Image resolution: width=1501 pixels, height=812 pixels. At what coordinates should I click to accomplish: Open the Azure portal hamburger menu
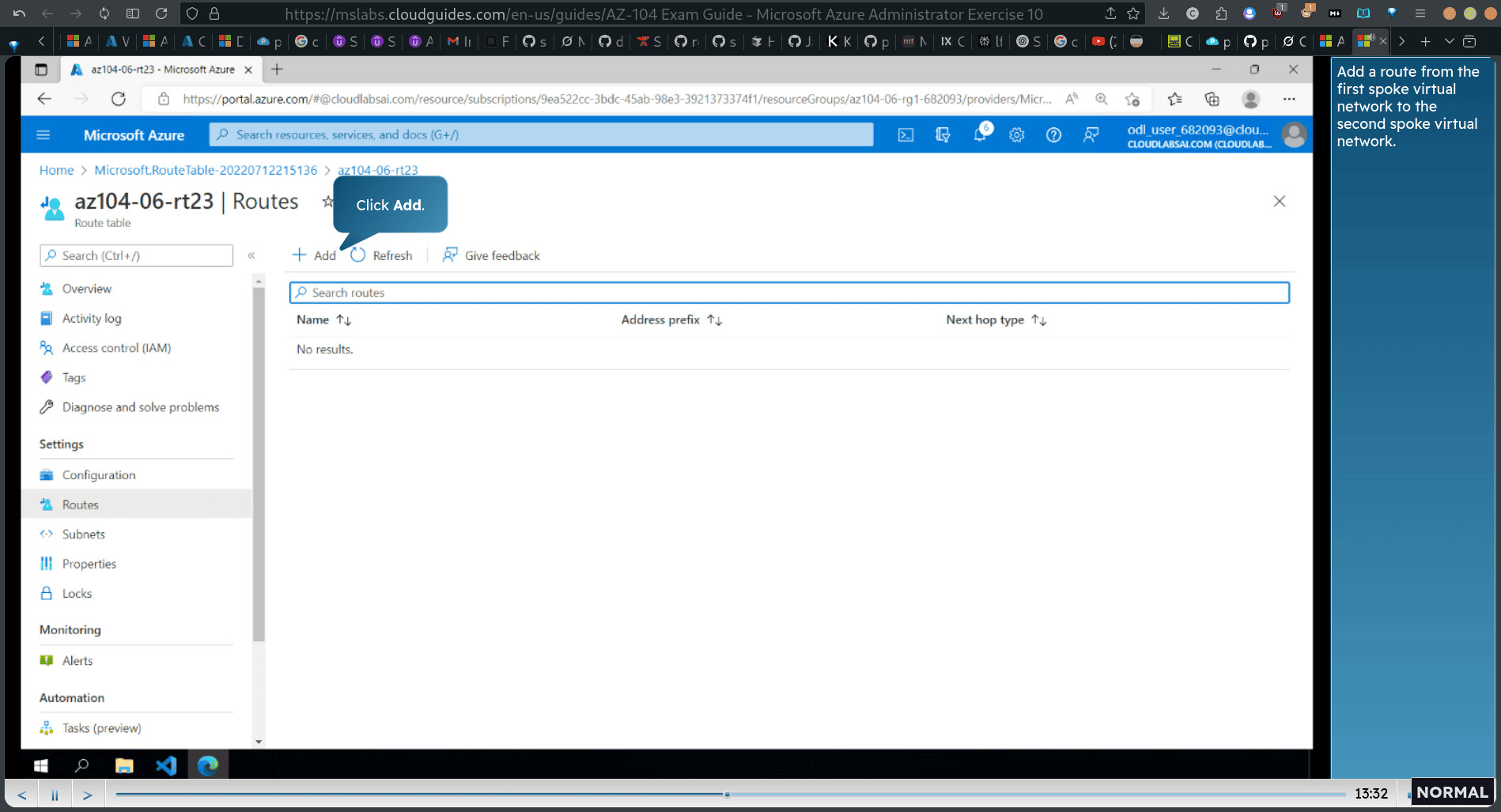pyautogui.click(x=43, y=135)
